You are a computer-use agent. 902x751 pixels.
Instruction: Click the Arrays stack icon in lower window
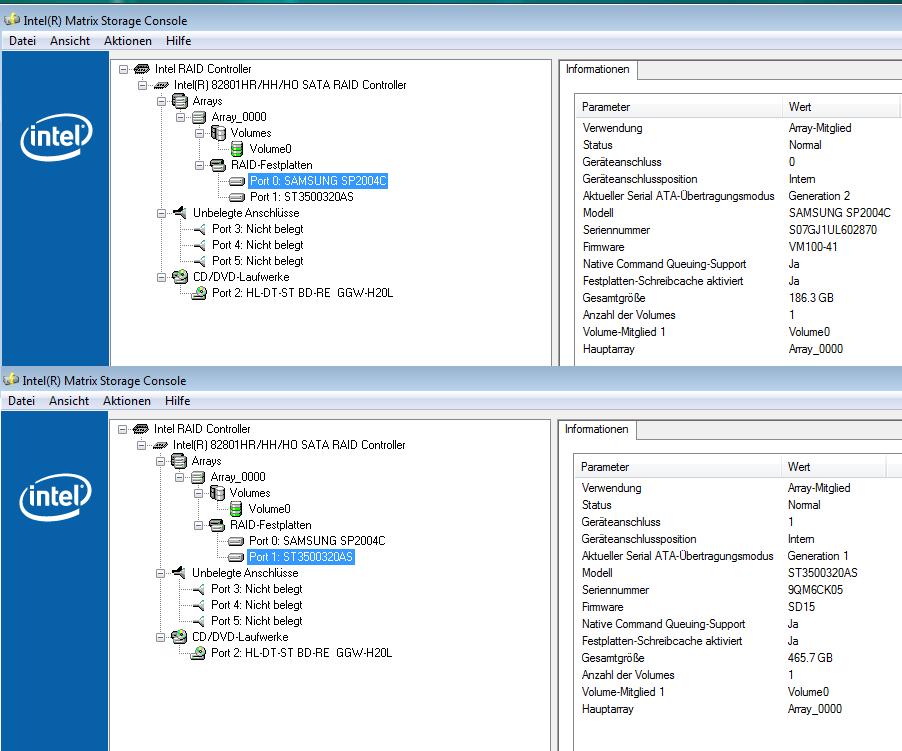point(179,461)
